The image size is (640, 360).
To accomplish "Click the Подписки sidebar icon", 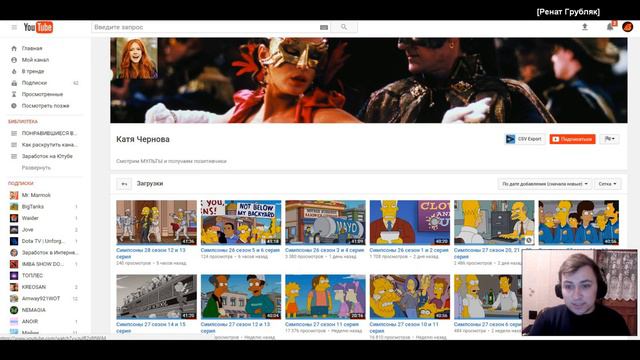I will tap(14, 83).
